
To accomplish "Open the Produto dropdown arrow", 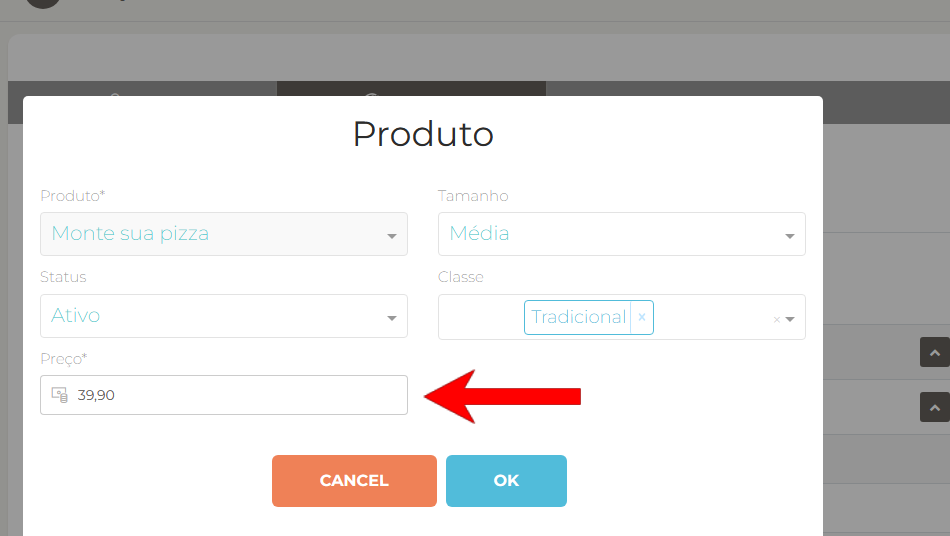I will click(x=392, y=236).
